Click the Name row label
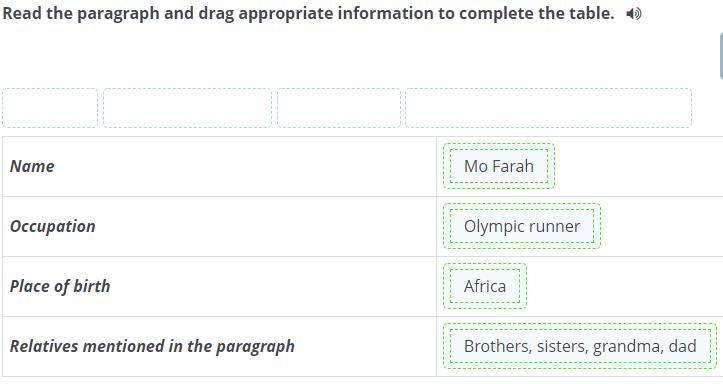The height and width of the screenshot is (384, 723). pos(32,166)
